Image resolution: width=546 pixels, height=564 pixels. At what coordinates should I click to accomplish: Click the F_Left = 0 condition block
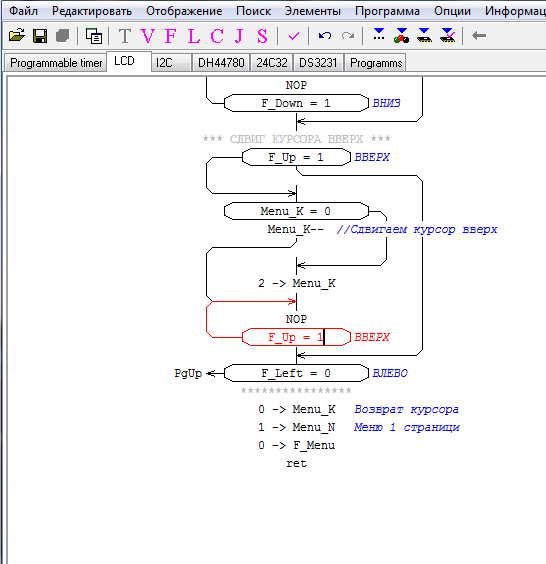pos(296,373)
